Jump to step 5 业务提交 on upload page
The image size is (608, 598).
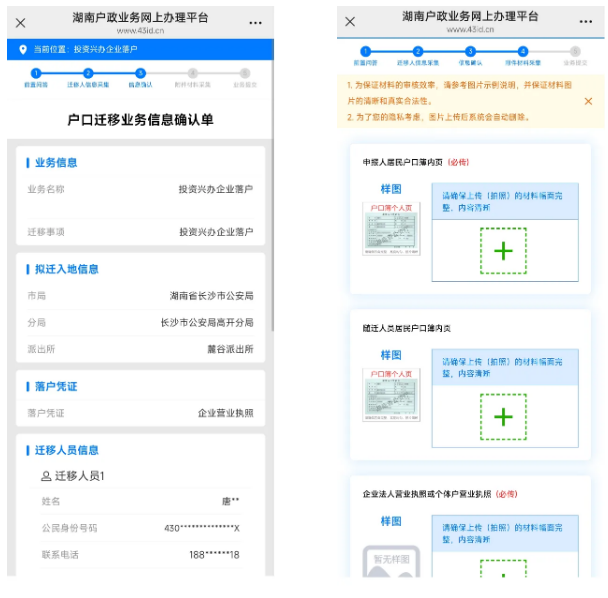click(574, 52)
